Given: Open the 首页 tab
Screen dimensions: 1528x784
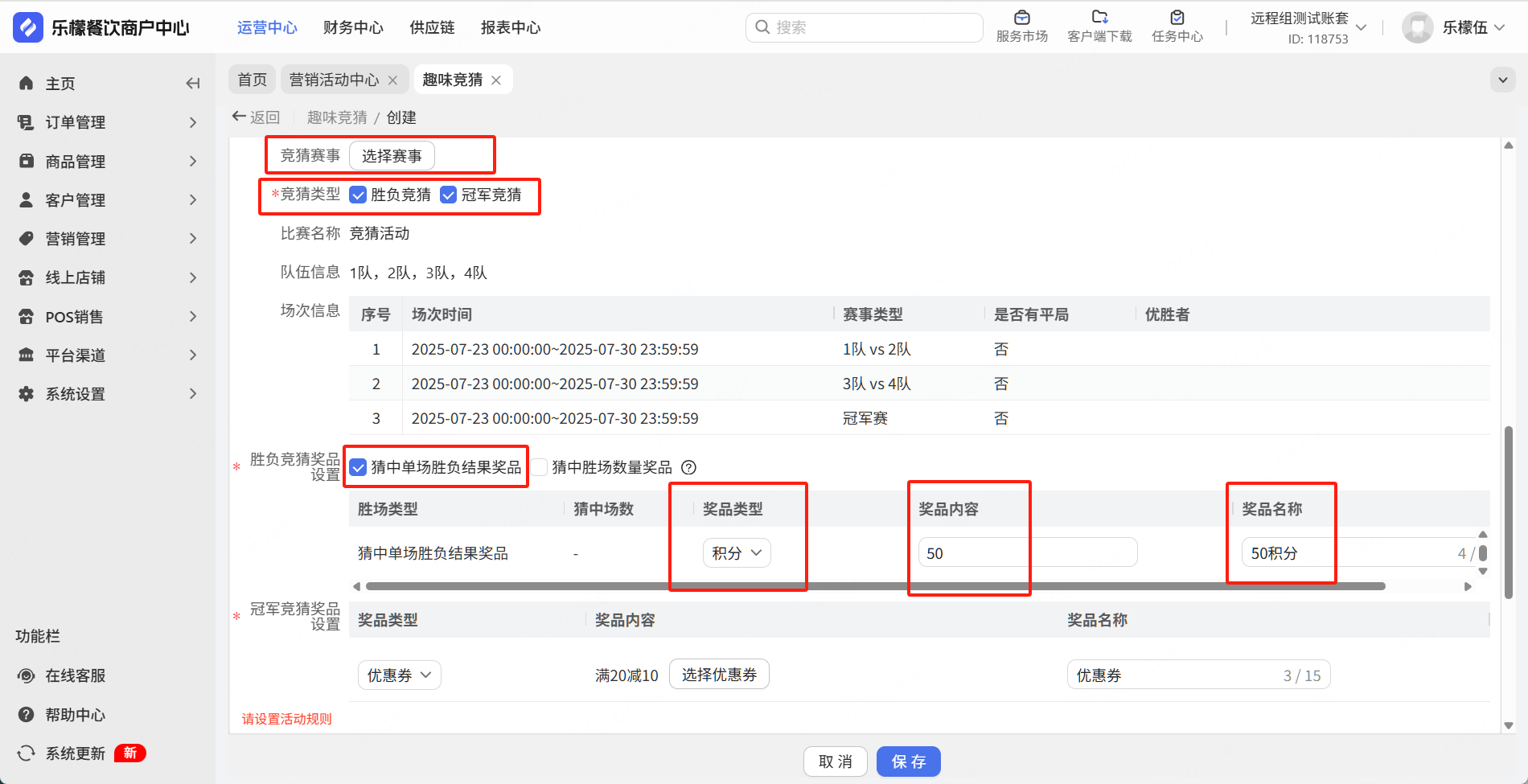Looking at the screenshot, I should pos(253,80).
